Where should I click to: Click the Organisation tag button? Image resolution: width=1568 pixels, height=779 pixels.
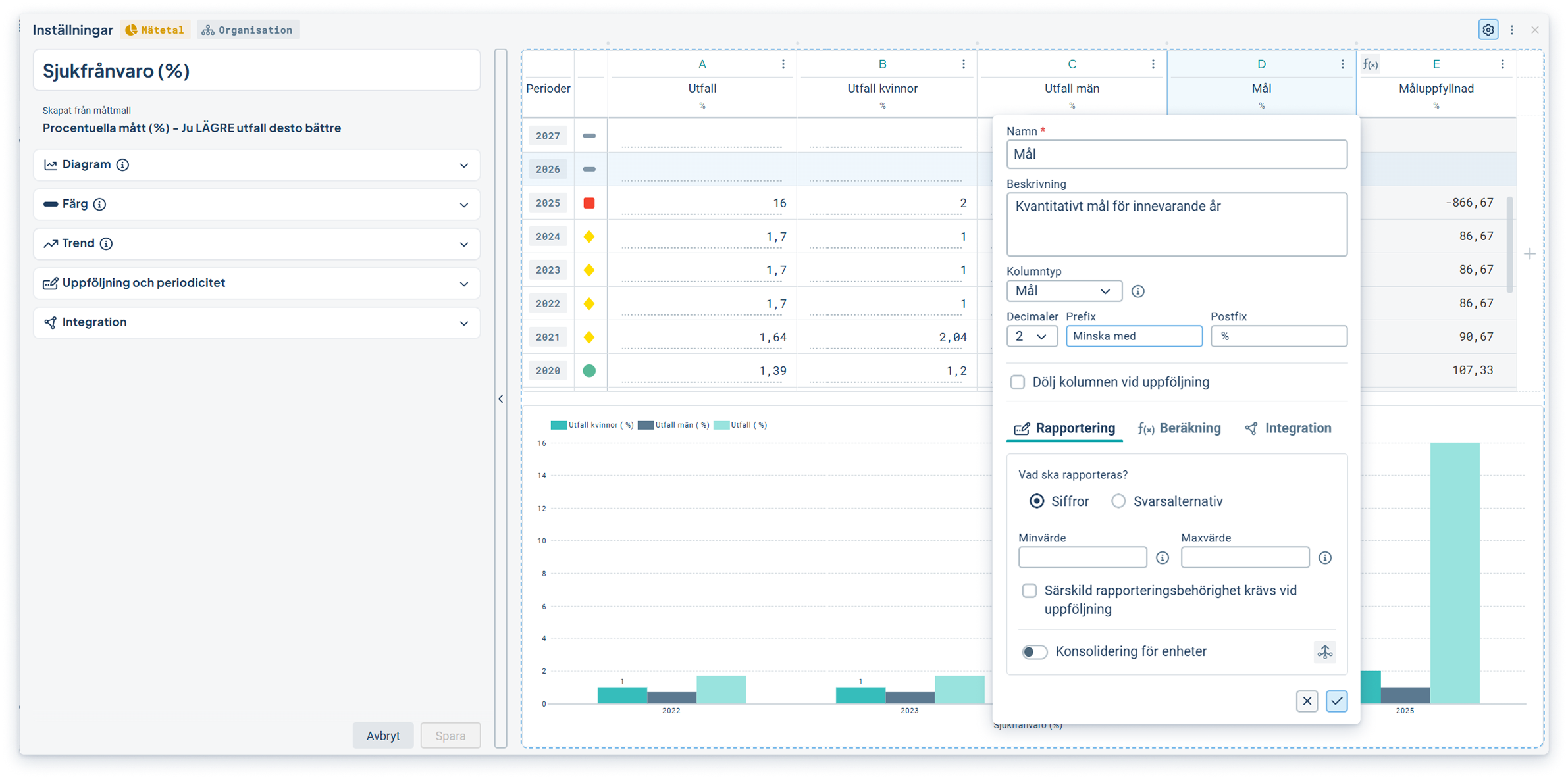pos(248,30)
